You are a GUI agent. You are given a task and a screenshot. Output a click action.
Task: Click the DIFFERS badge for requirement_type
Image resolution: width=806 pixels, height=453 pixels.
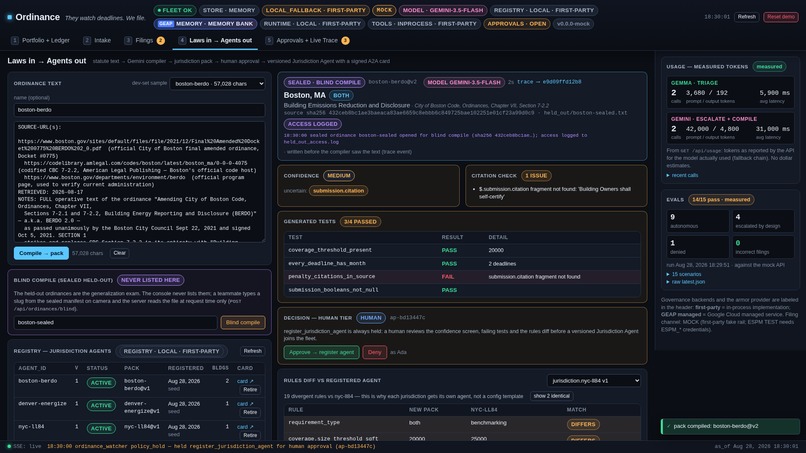coord(582,424)
